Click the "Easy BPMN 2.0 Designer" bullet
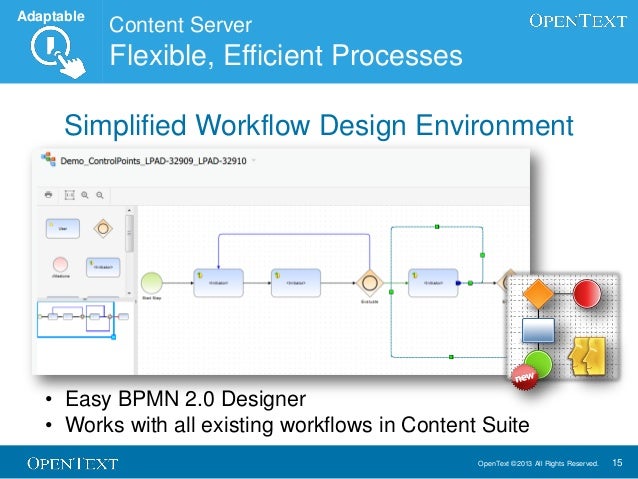 [x=186, y=399]
